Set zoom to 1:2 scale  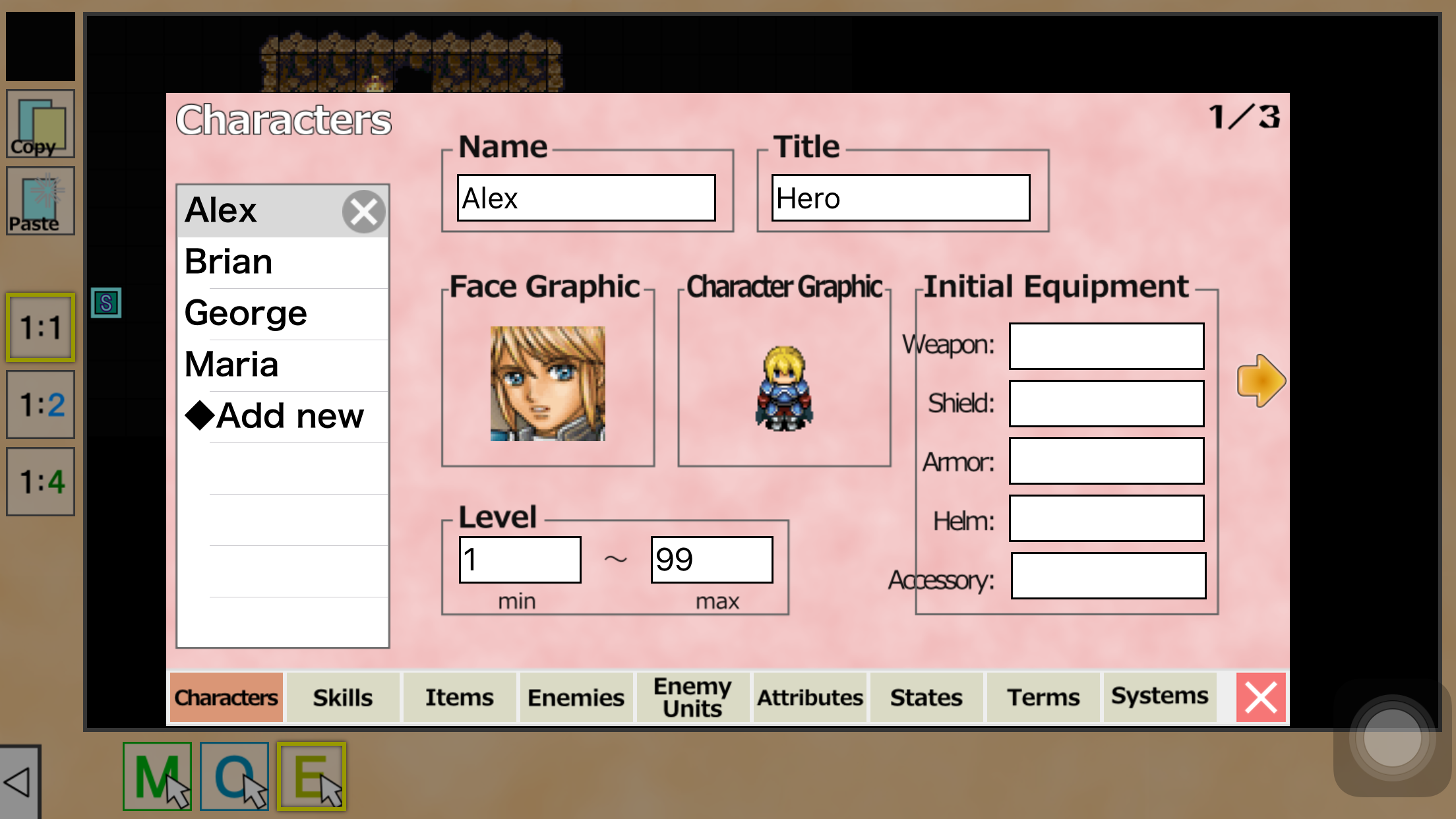[x=40, y=405]
